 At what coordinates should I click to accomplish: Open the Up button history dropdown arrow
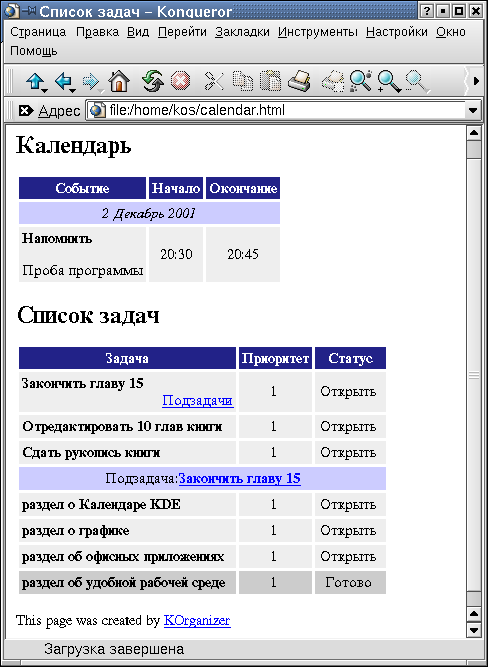[x=44, y=90]
